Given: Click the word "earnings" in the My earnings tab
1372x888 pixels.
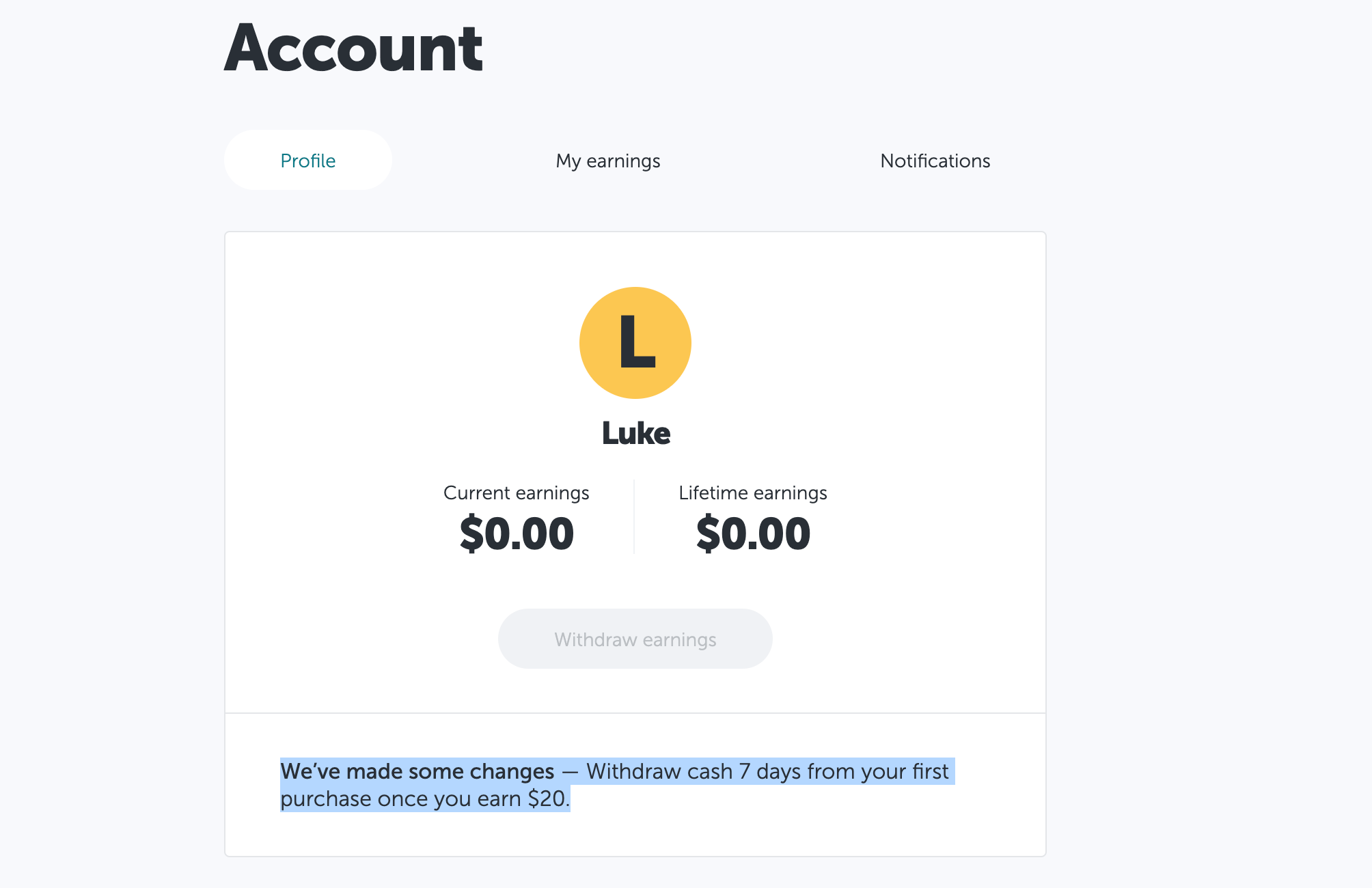Looking at the screenshot, I should (623, 161).
